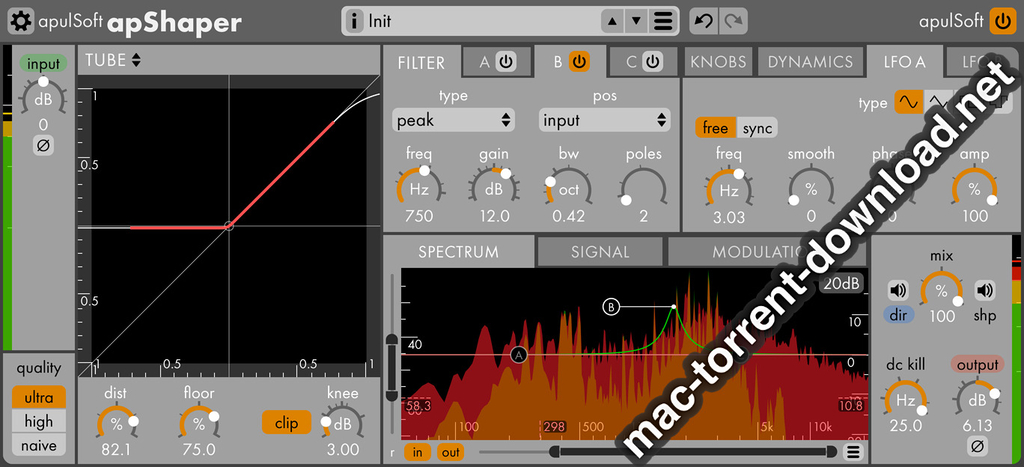Click the input gain dB knob
Viewport: 1024px width, 467px height.
pyautogui.click(x=43, y=99)
